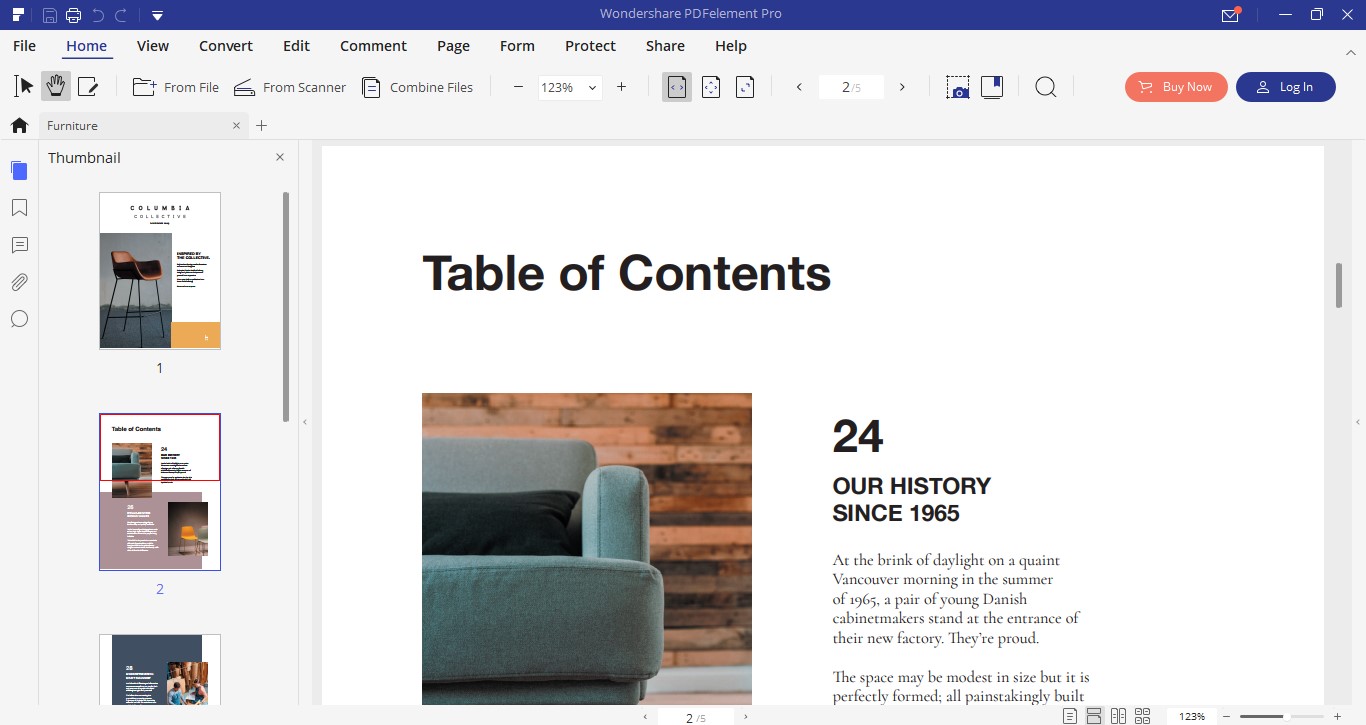This screenshot has width=1366, height=725.
Task: Click the Buy Now button
Action: 1175,87
